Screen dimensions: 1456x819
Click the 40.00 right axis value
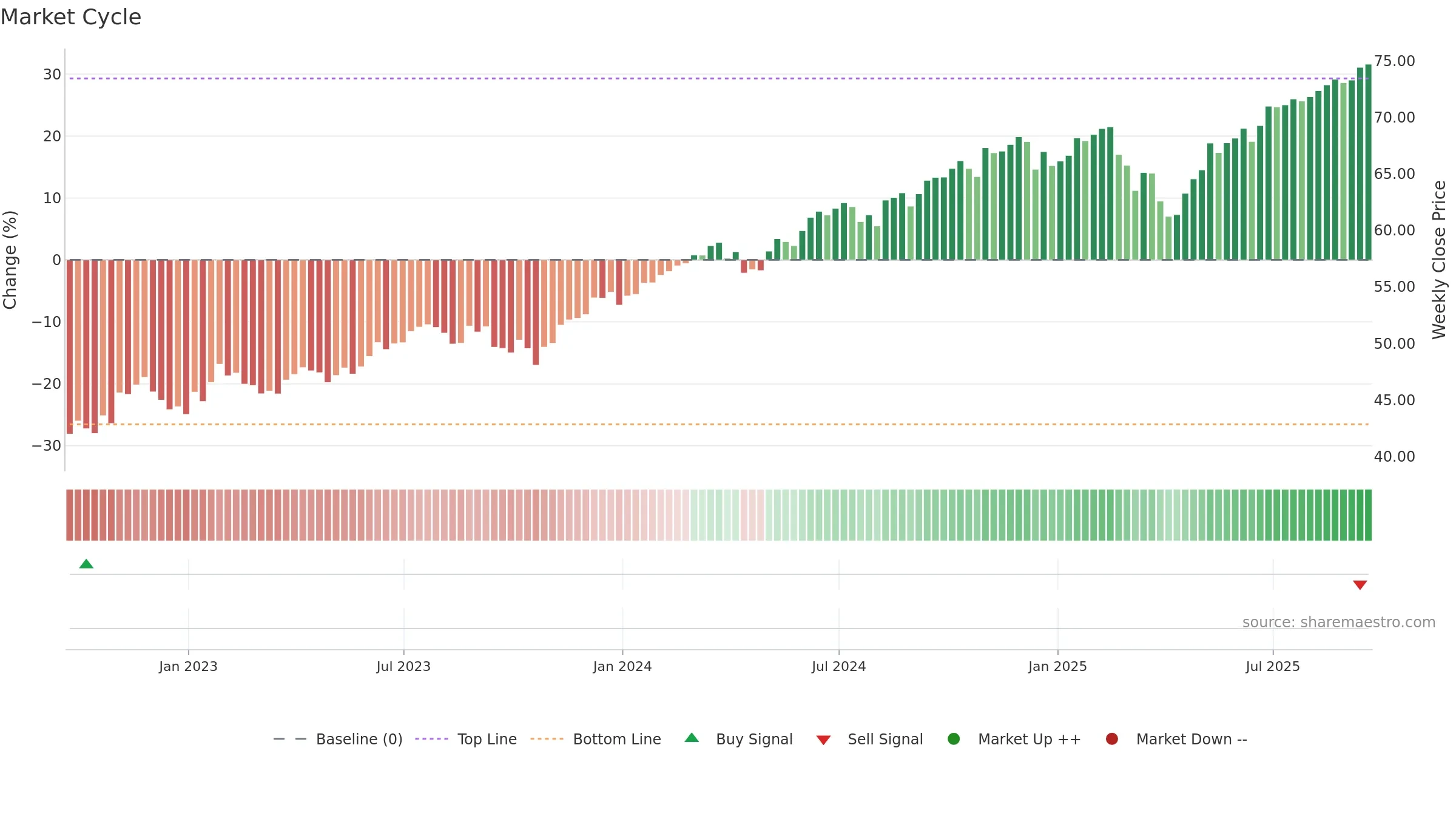pyautogui.click(x=1394, y=457)
